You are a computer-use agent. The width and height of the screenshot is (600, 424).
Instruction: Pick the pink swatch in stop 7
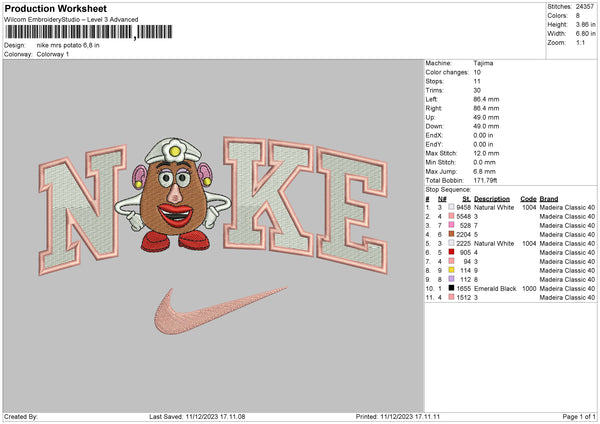click(x=452, y=261)
